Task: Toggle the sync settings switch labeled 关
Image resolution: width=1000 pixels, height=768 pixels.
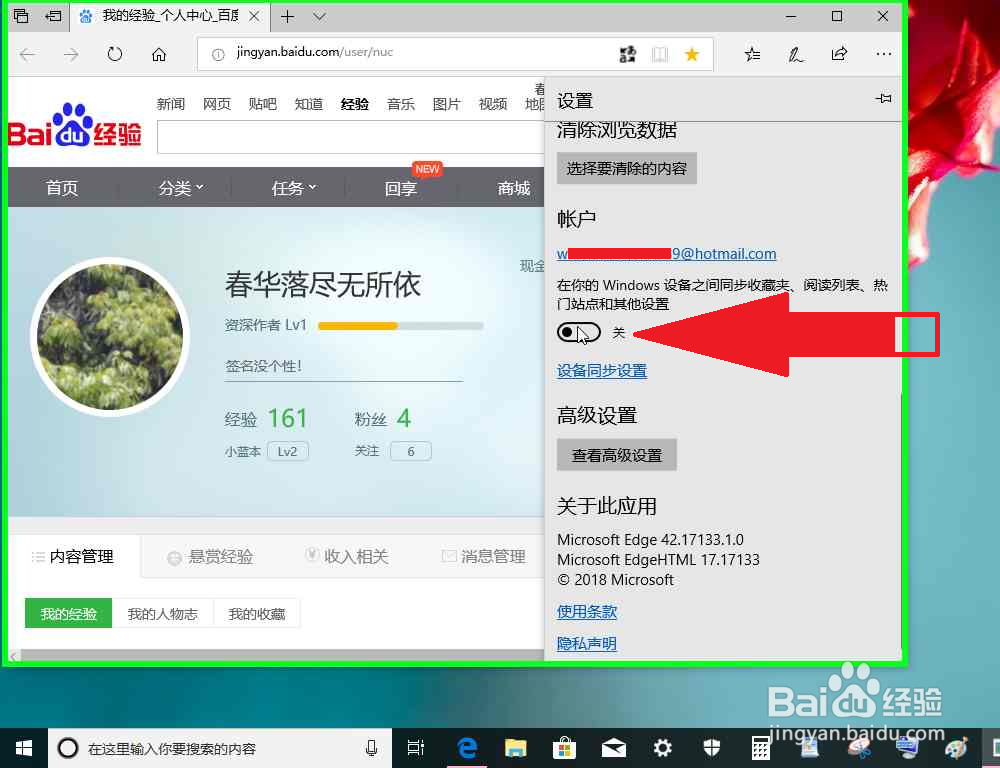Action: click(x=578, y=332)
